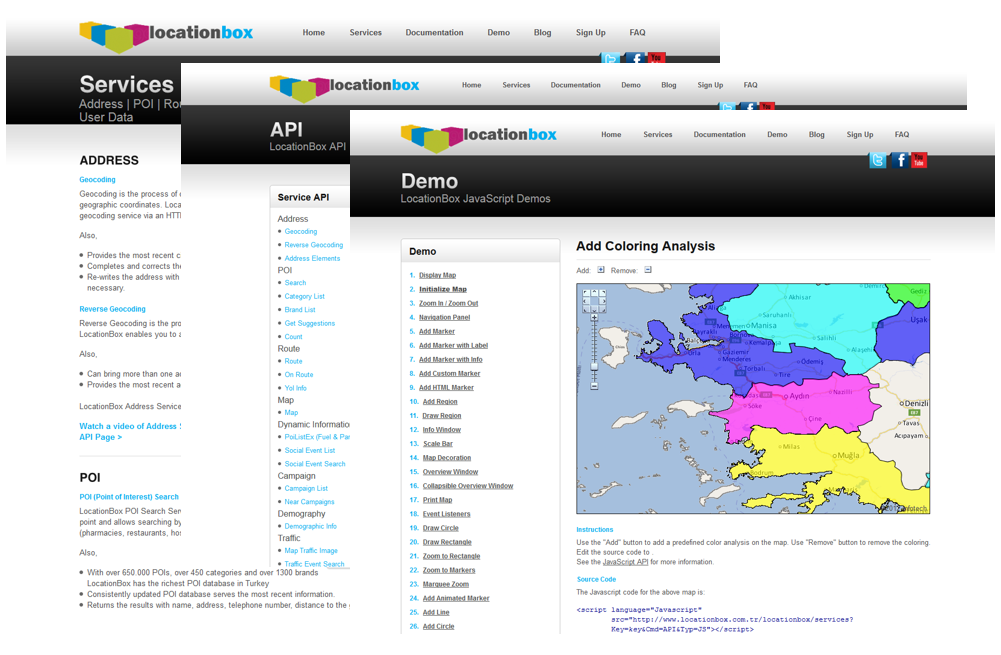Open Documentation in the Services page navigation
Viewport: 1001px width, 655px height.
tap(435, 33)
